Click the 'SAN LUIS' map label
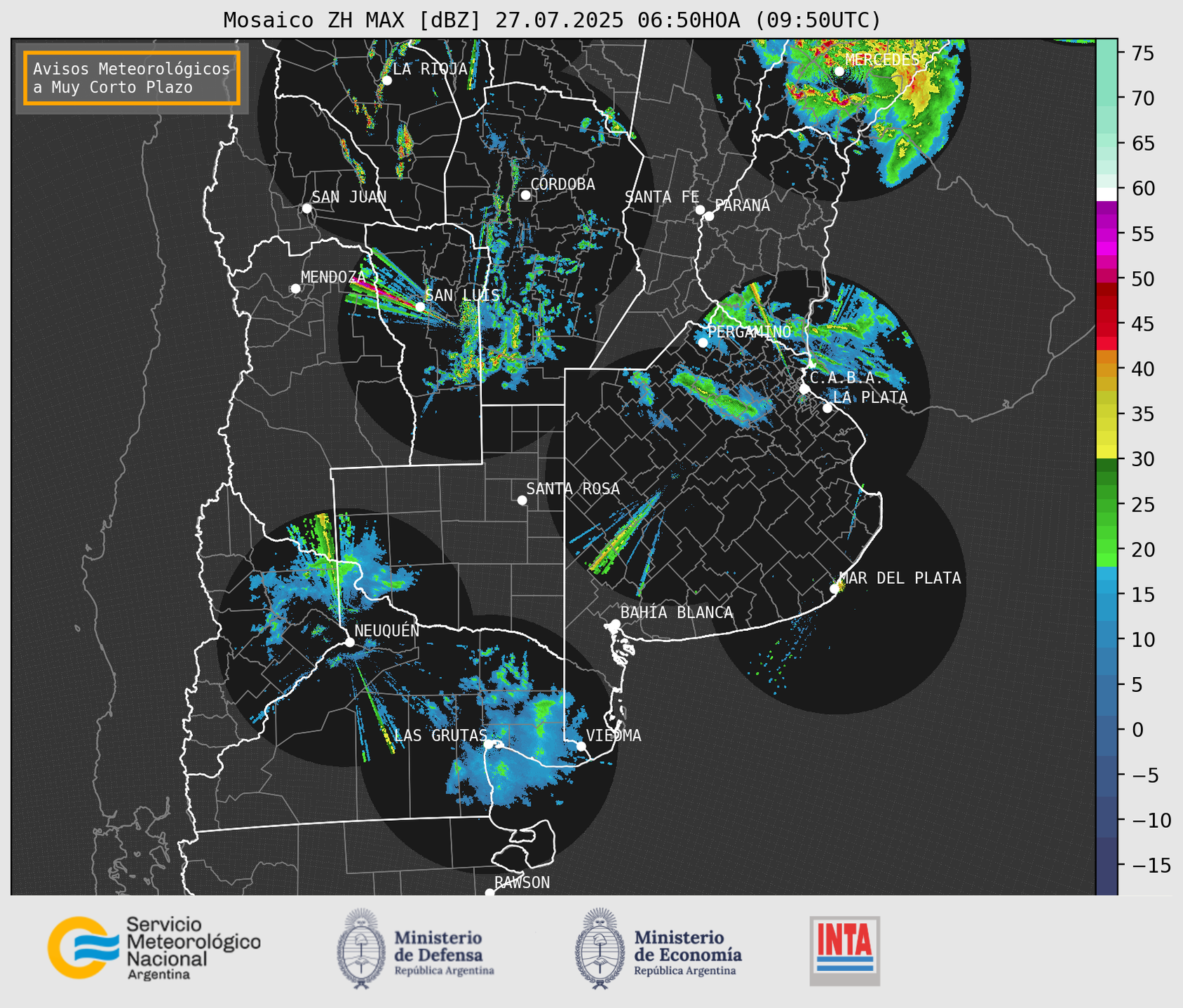1183x1008 pixels. point(463,295)
